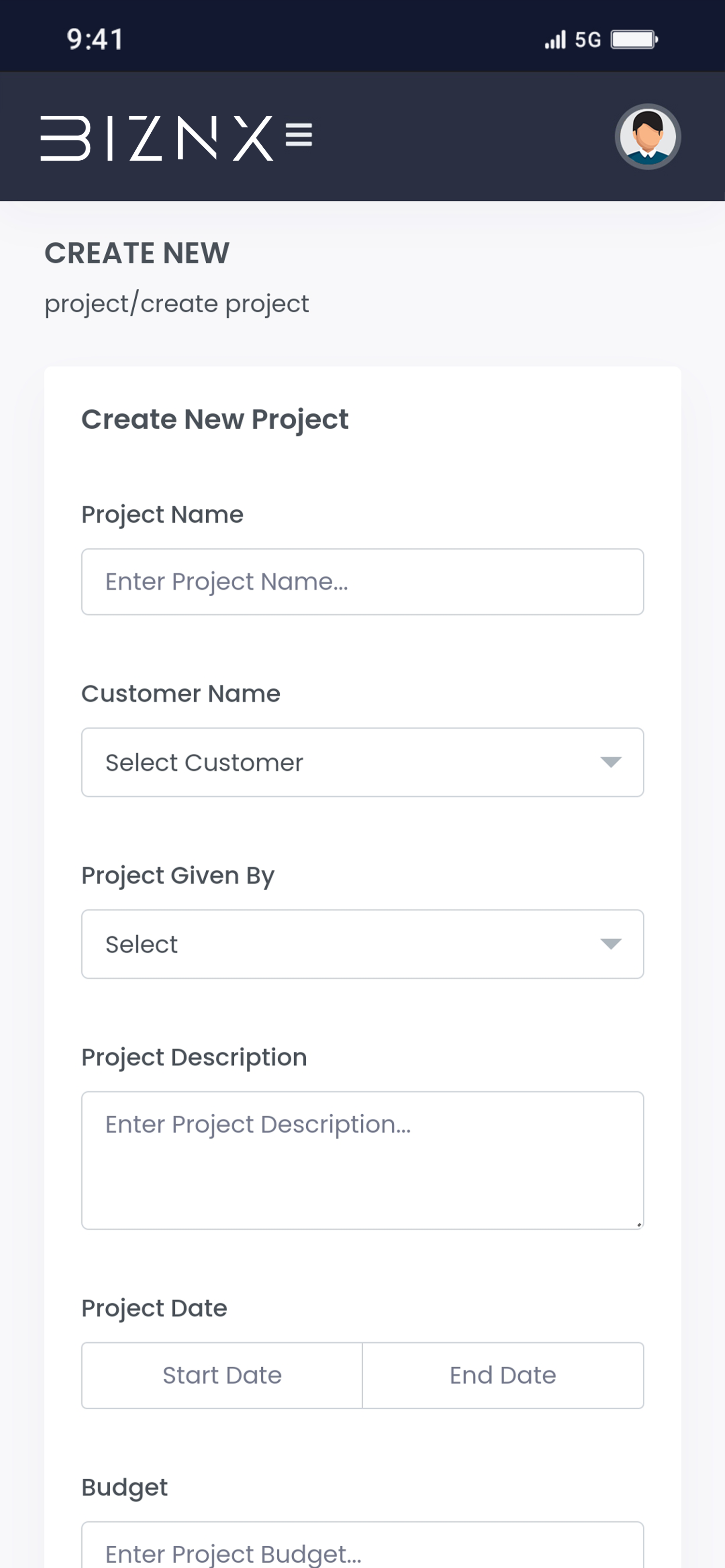Pick the End Date field
This screenshot has height=1568, width=725.
click(503, 1376)
